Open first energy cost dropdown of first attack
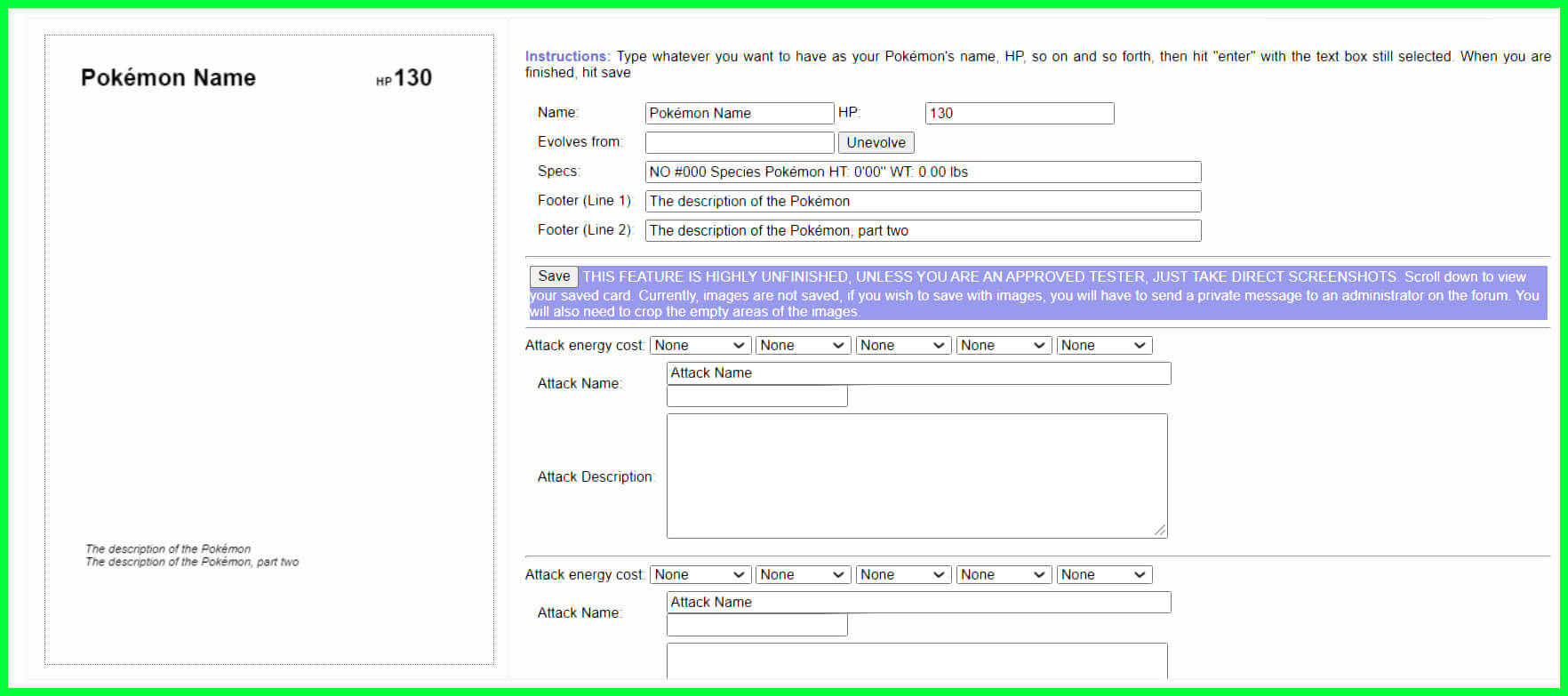Viewport: 1568px width, 696px height. 700,345
